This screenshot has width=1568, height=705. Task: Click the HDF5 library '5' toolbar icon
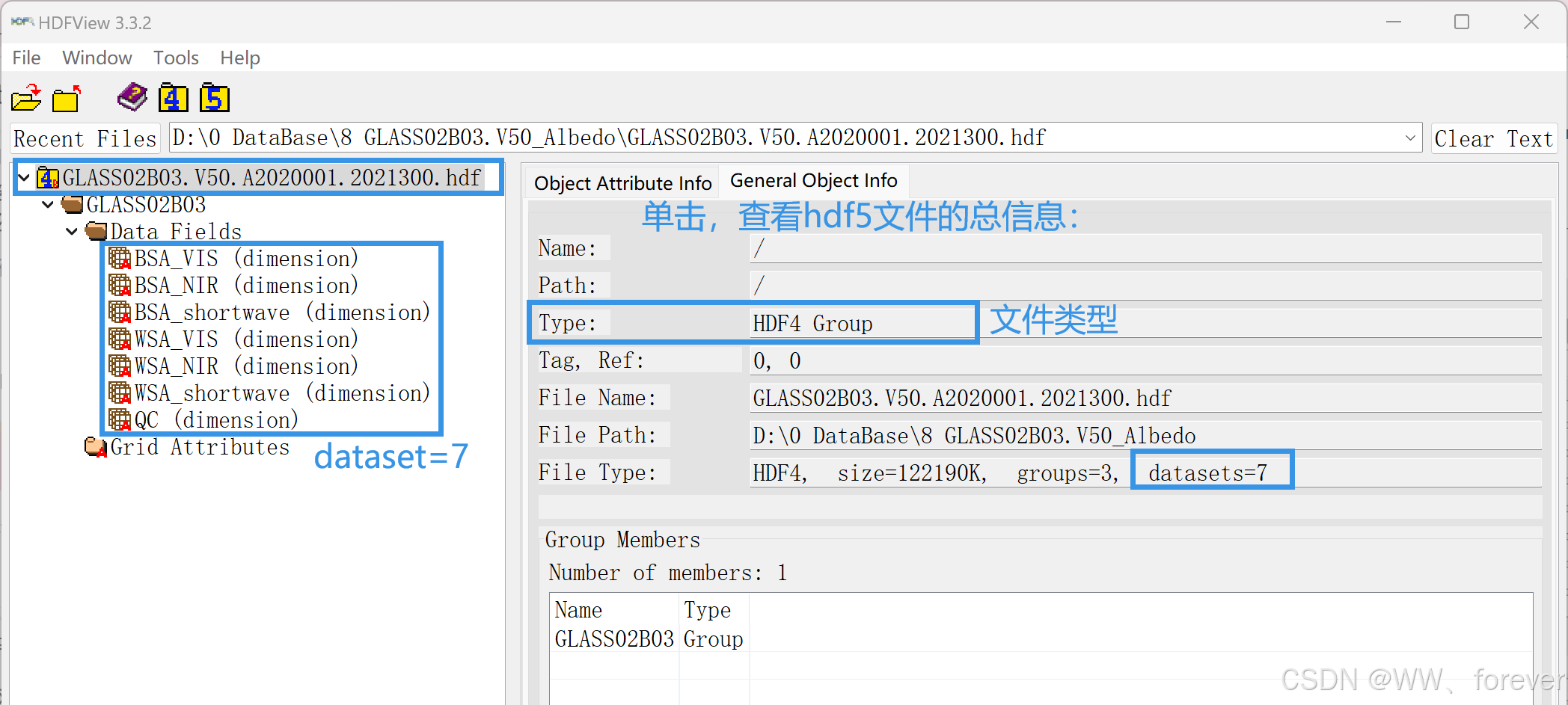click(213, 98)
